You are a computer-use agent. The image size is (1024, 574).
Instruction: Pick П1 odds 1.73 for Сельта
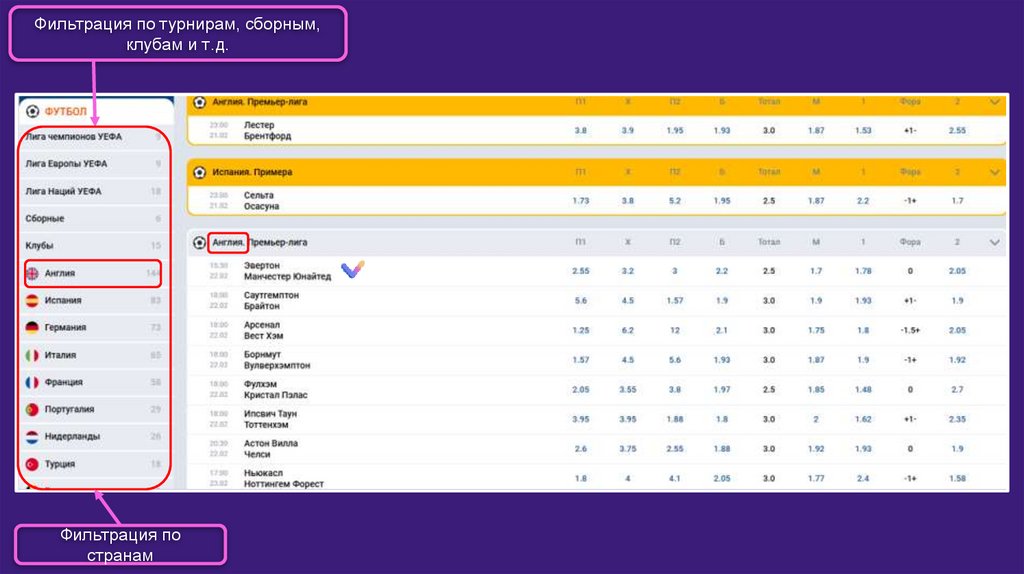coord(581,200)
